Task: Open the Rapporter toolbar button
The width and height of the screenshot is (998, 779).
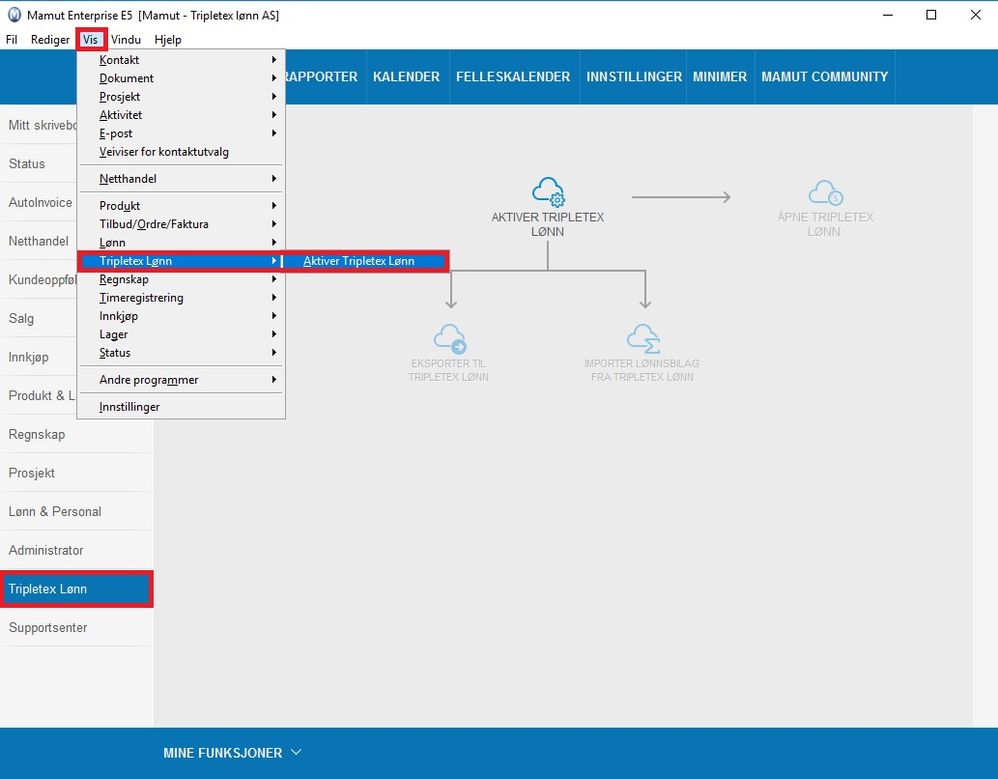Action: tap(325, 77)
